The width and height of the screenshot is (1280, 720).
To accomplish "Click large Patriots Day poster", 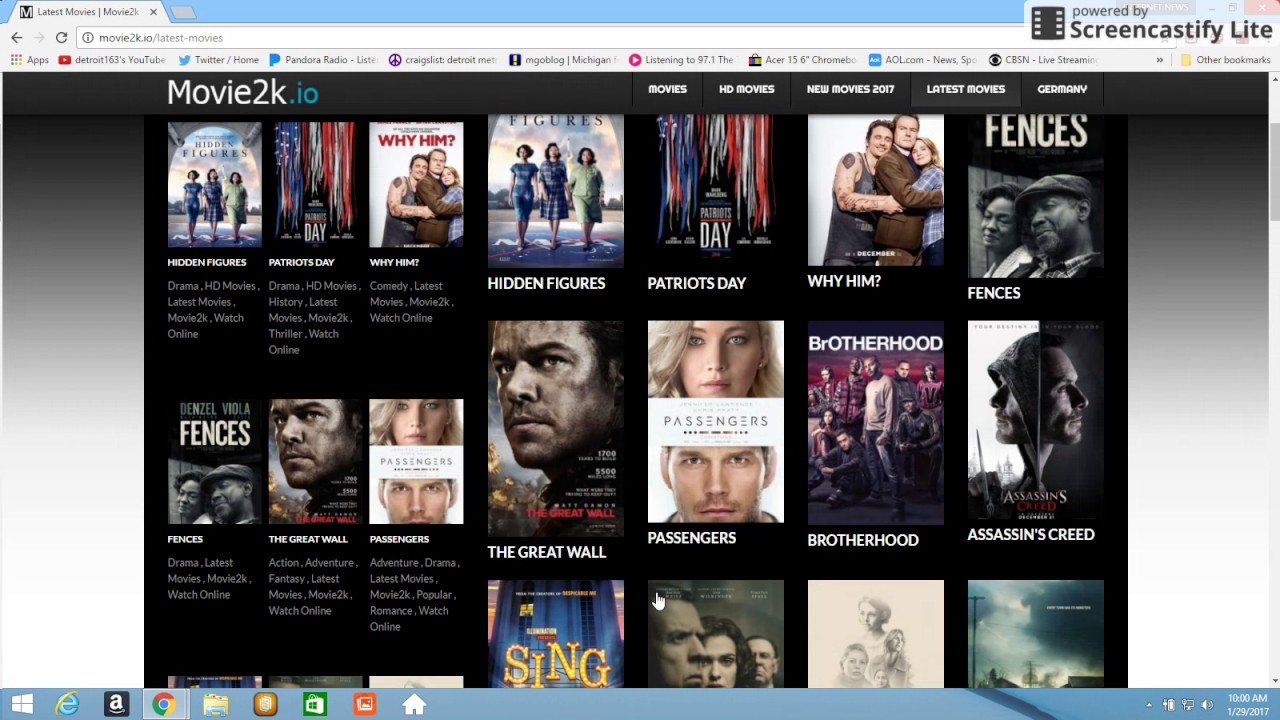I will pos(715,190).
